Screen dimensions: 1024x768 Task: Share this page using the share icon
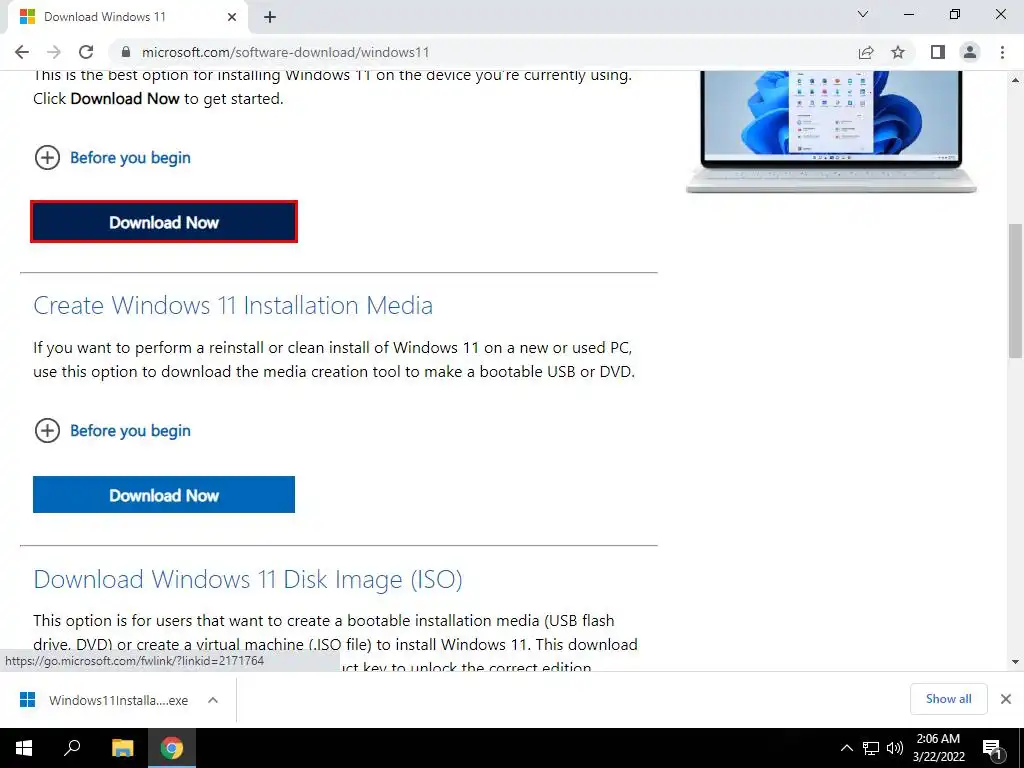[x=866, y=52]
